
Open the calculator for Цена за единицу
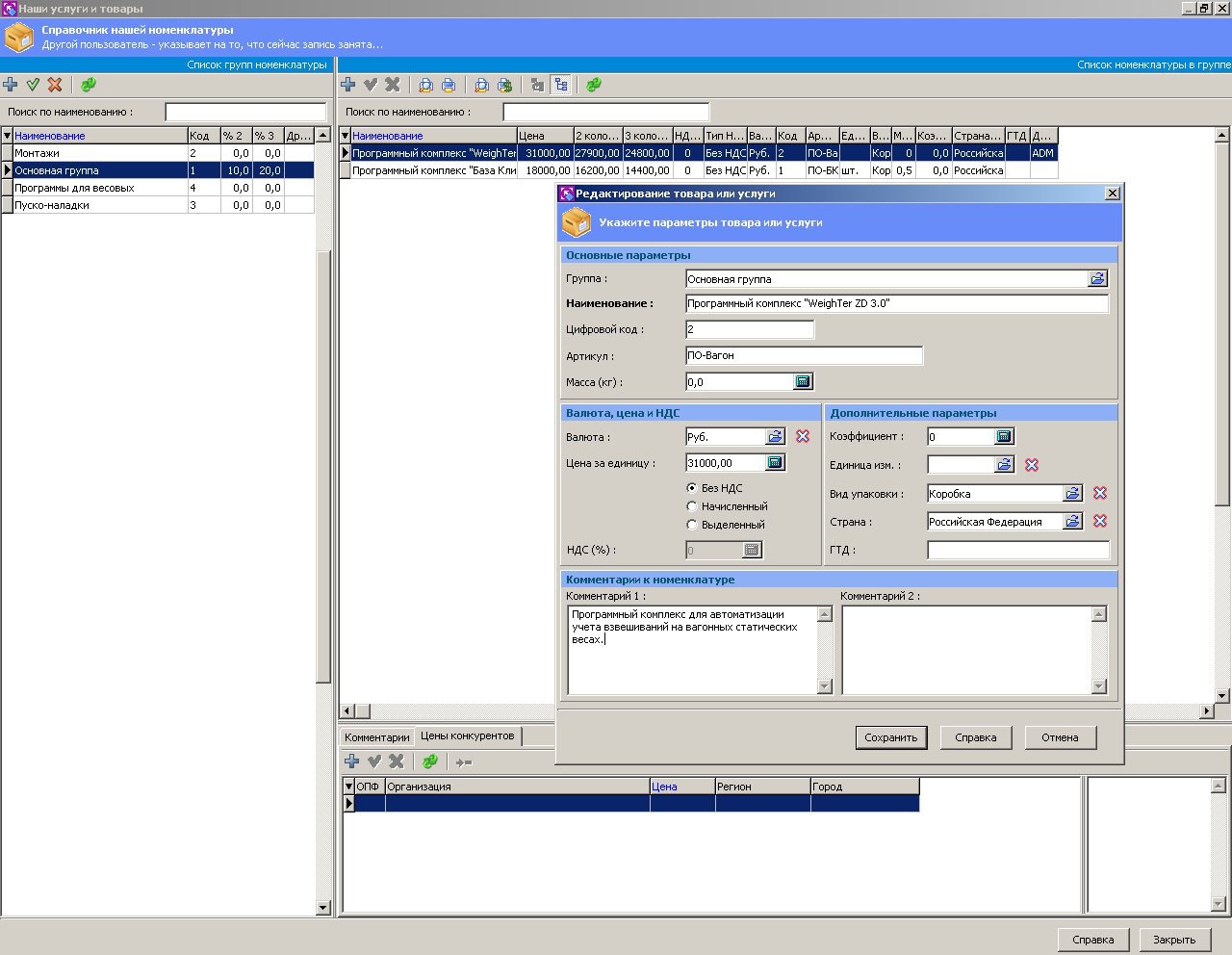775,463
